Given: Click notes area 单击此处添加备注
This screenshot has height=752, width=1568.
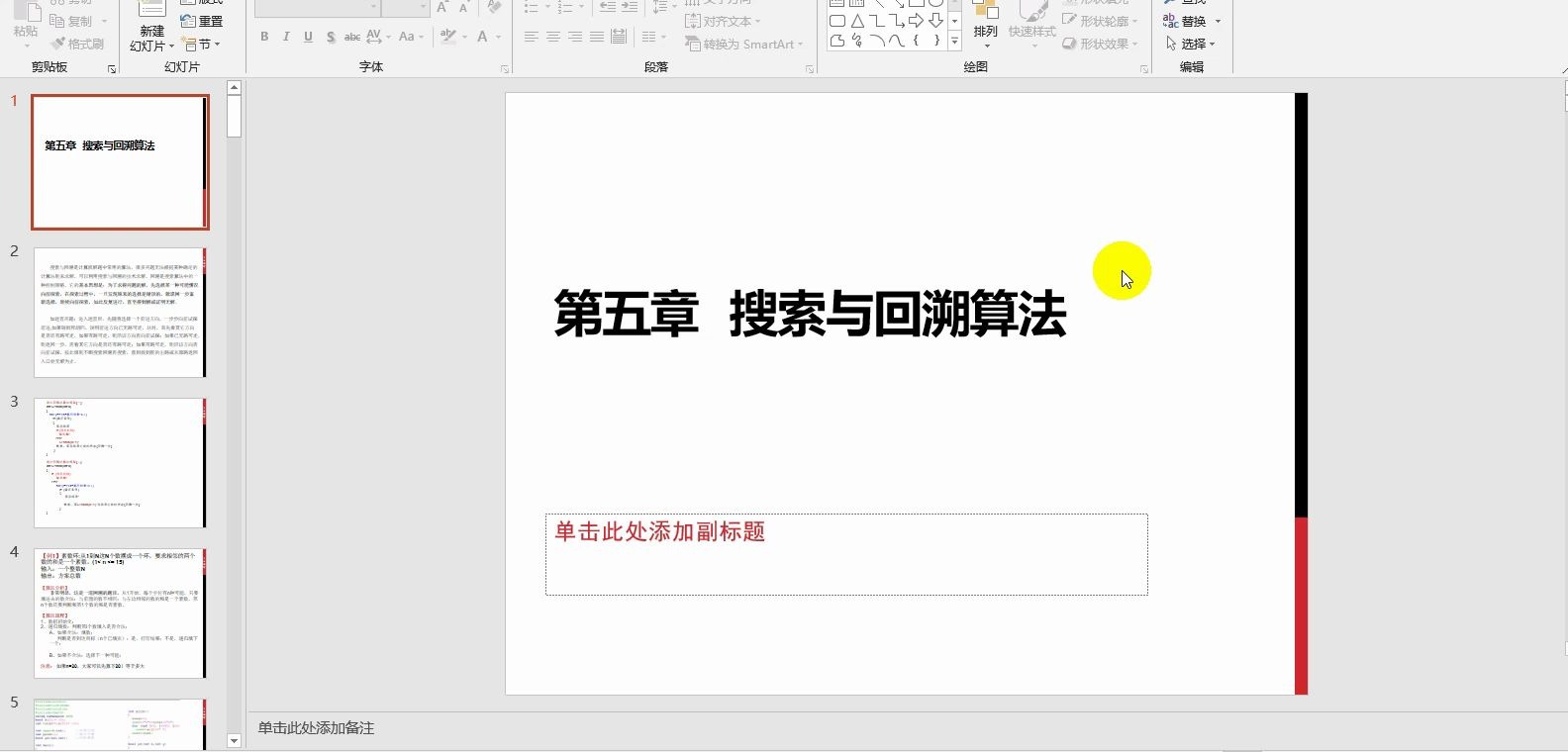Looking at the screenshot, I should tap(316, 727).
